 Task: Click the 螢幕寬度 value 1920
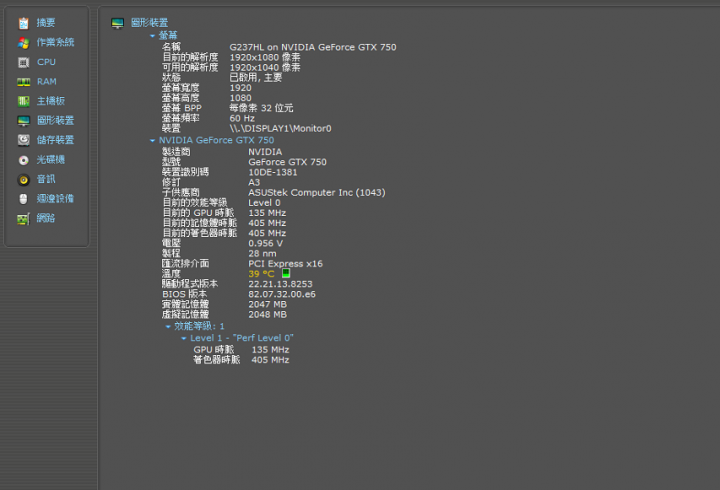(x=241, y=87)
